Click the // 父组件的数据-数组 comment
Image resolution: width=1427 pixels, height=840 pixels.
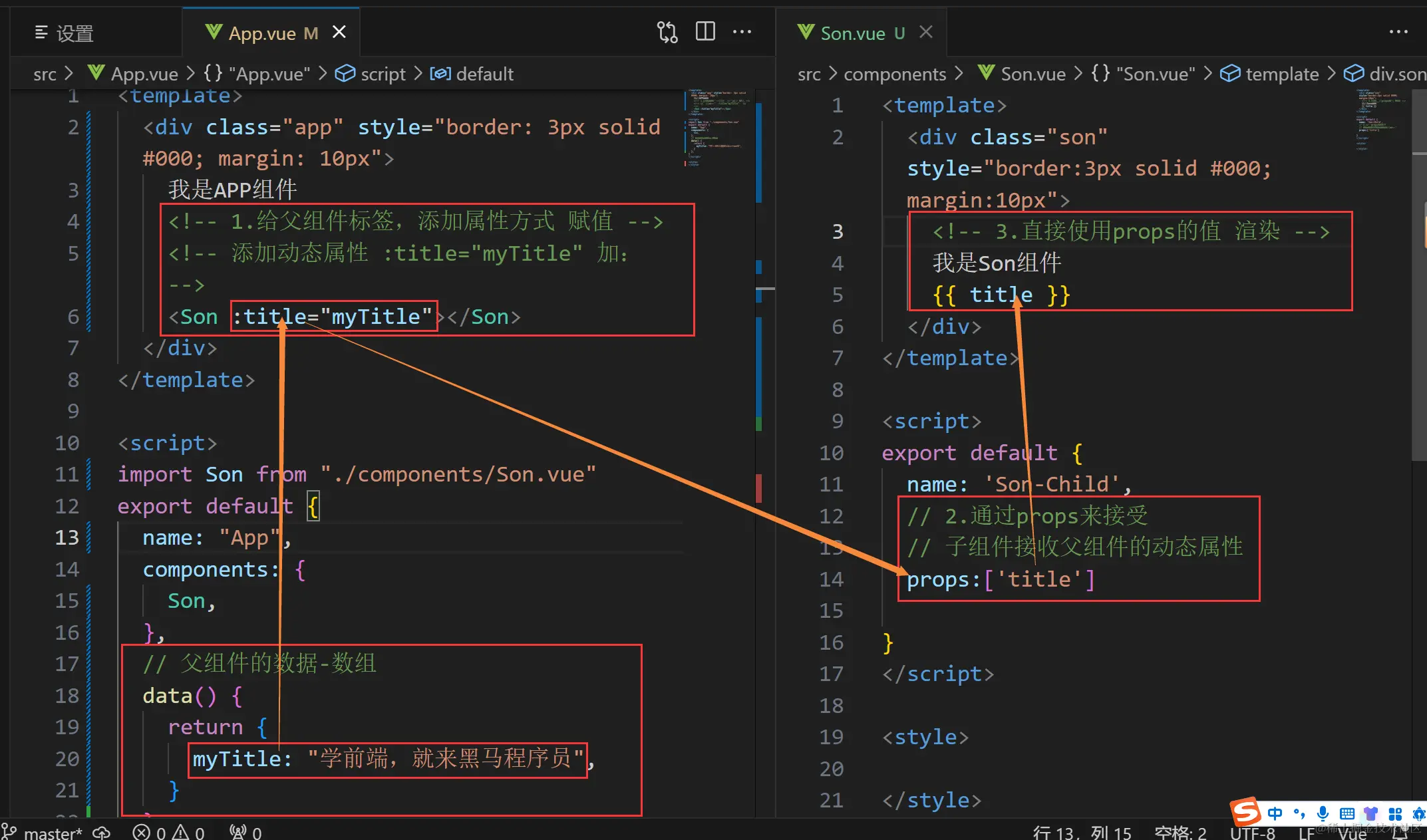pyautogui.click(x=259, y=664)
